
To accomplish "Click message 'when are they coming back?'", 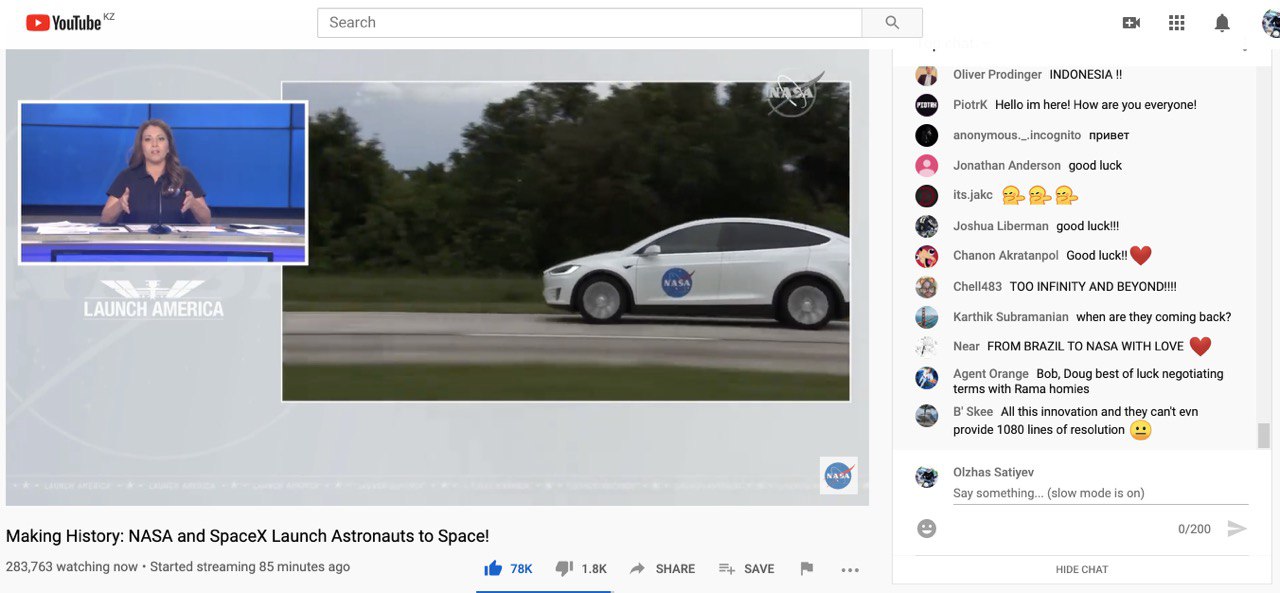I will pos(1154,317).
